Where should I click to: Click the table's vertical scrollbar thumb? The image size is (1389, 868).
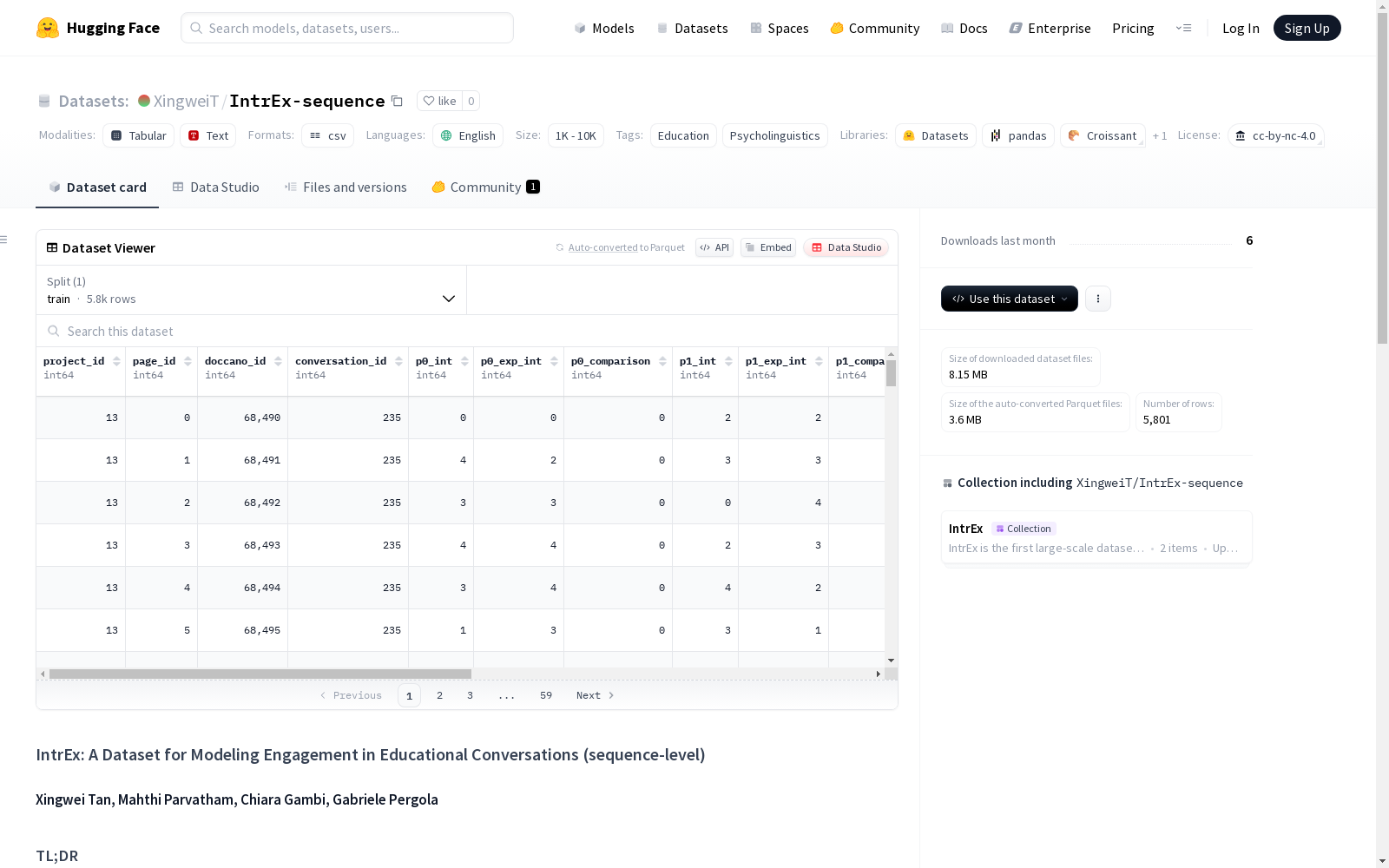tap(891, 373)
